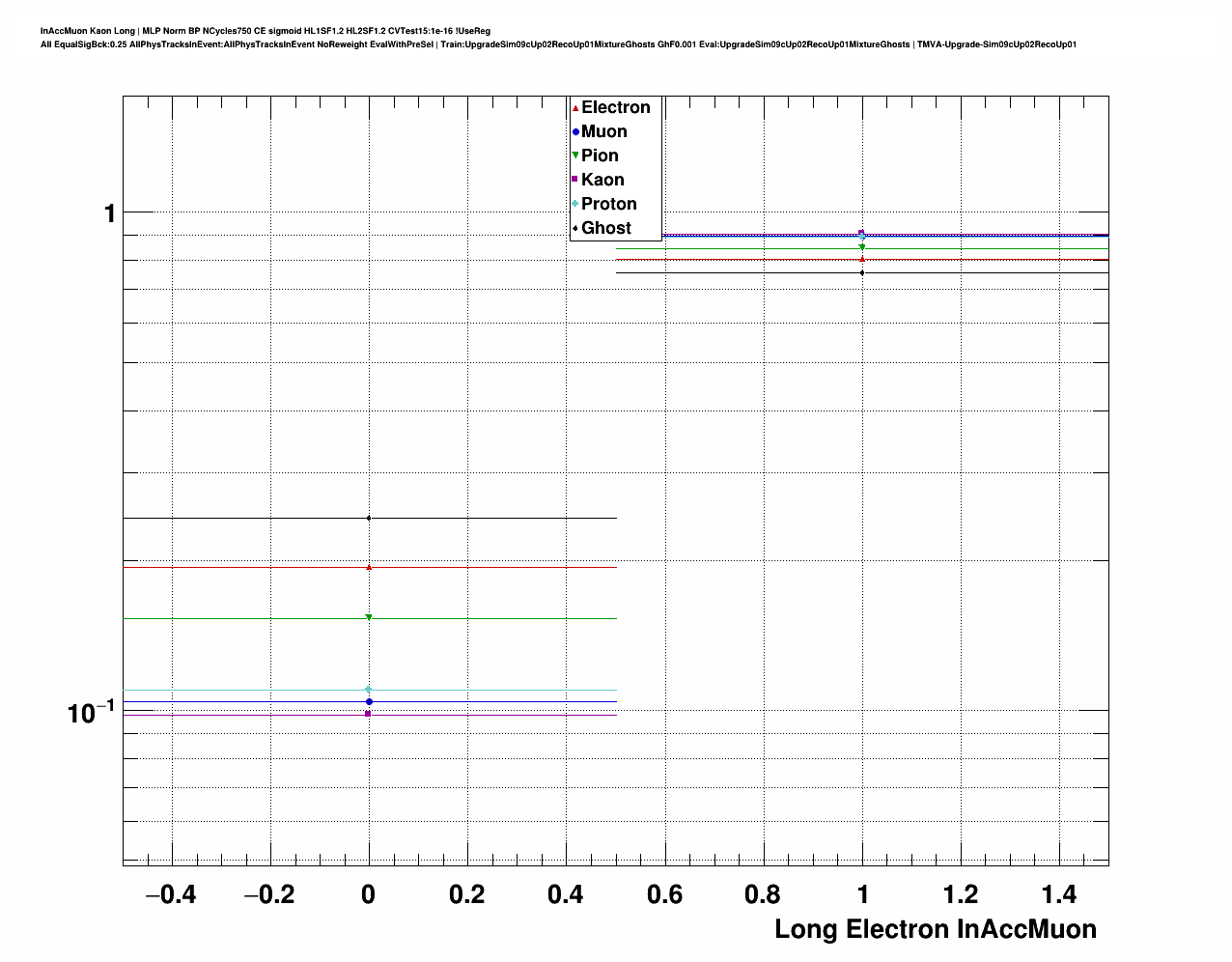Click the Electron data point at x=0
Viewport: 1232px width, 962px height.
pos(369,567)
